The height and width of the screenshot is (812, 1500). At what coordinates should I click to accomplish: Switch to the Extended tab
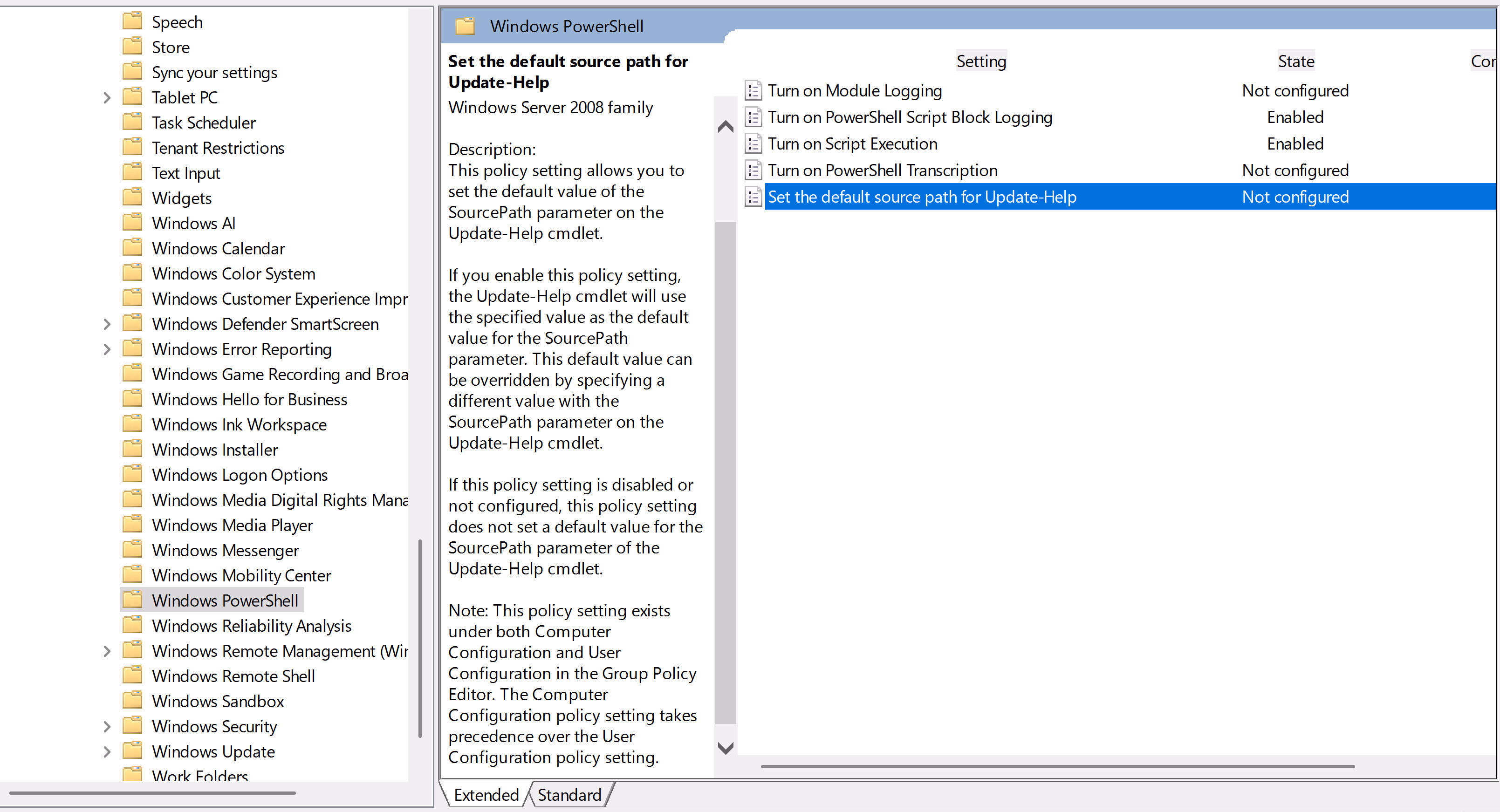486,795
